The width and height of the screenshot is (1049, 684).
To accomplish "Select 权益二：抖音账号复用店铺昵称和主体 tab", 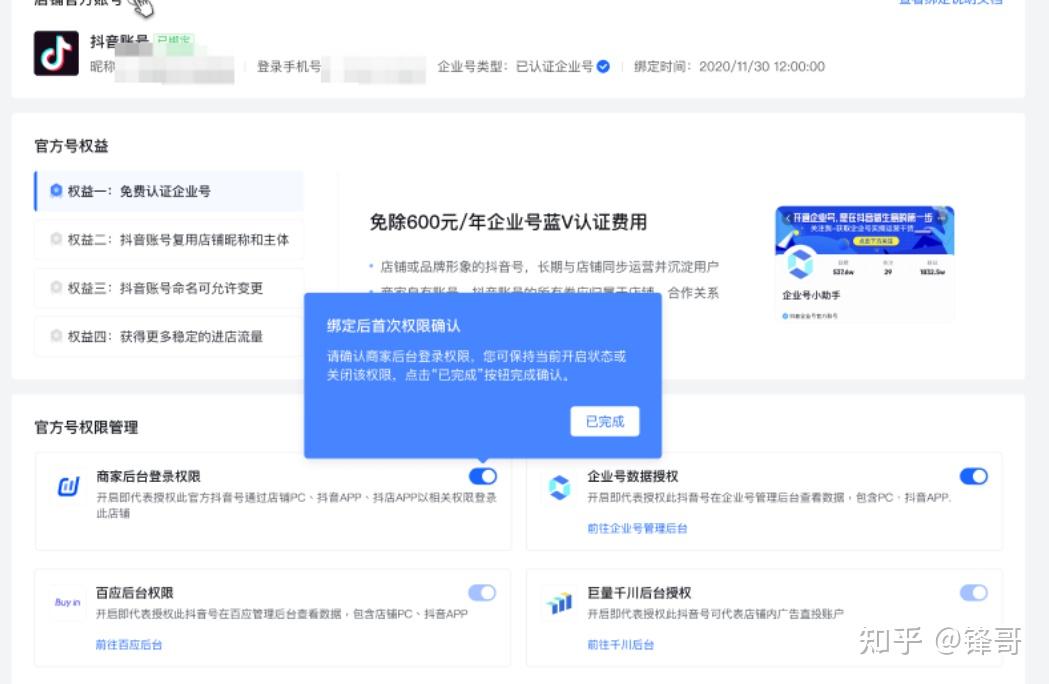I will click(169, 240).
